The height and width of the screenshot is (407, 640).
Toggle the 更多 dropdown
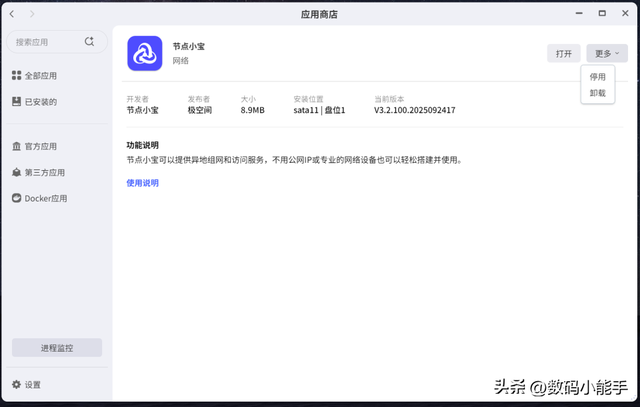coord(607,53)
